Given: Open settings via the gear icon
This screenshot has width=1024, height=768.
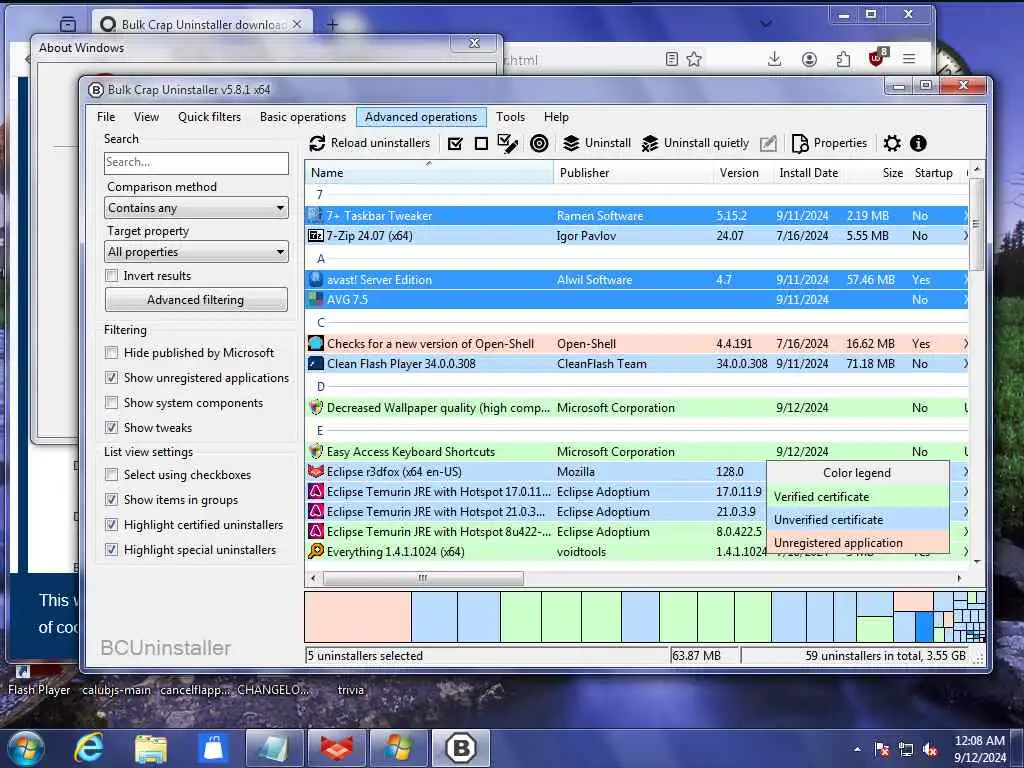Looking at the screenshot, I should [x=892, y=143].
